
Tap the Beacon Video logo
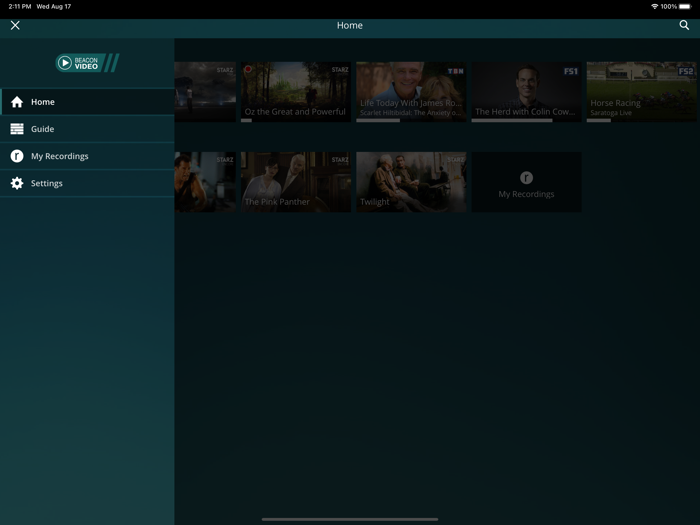coord(88,63)
